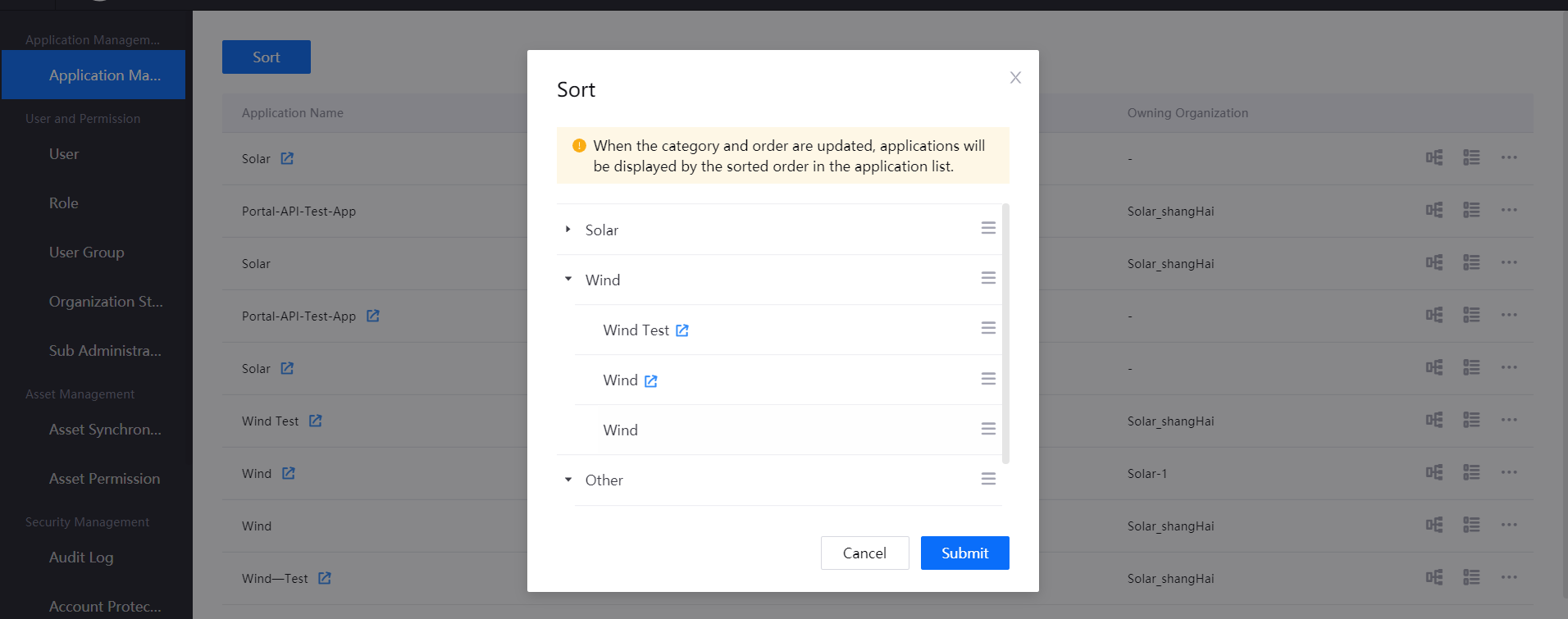Open User Group in sidebar
This screenshot has height=619, width=1568.
coord(86,253)
